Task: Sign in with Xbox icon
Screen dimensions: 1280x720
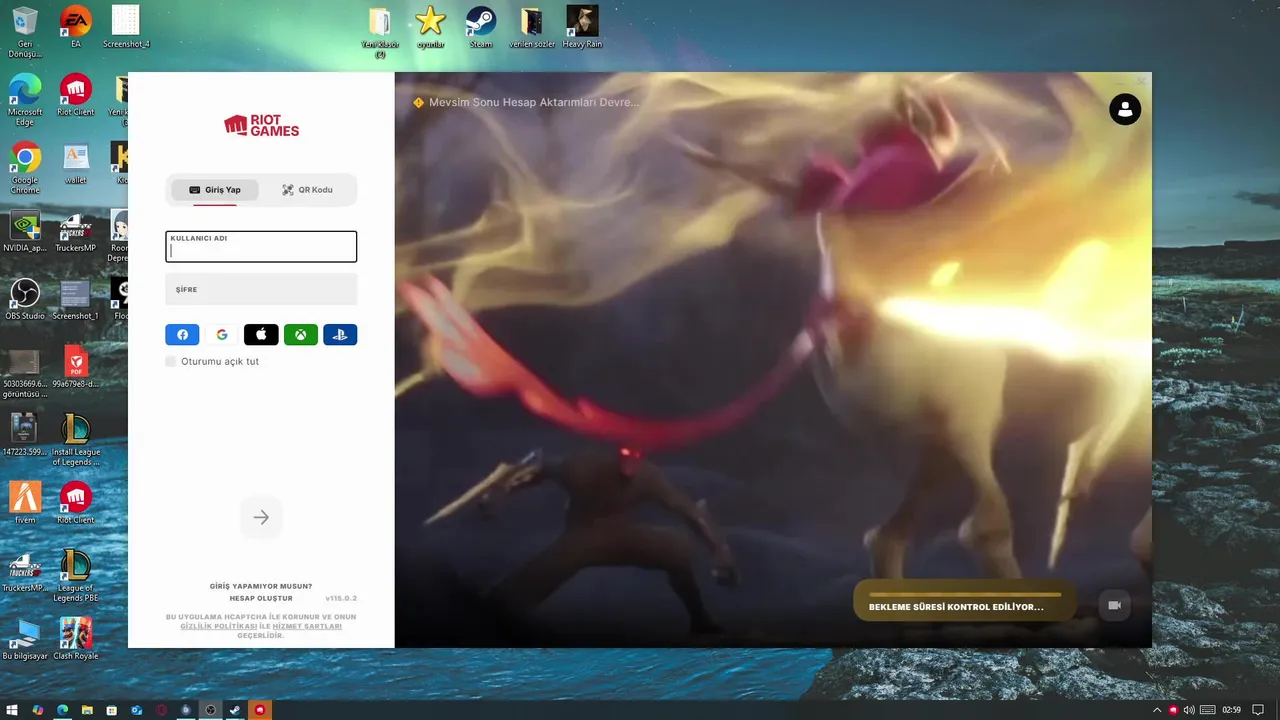Action: click(x=301, y=335)
